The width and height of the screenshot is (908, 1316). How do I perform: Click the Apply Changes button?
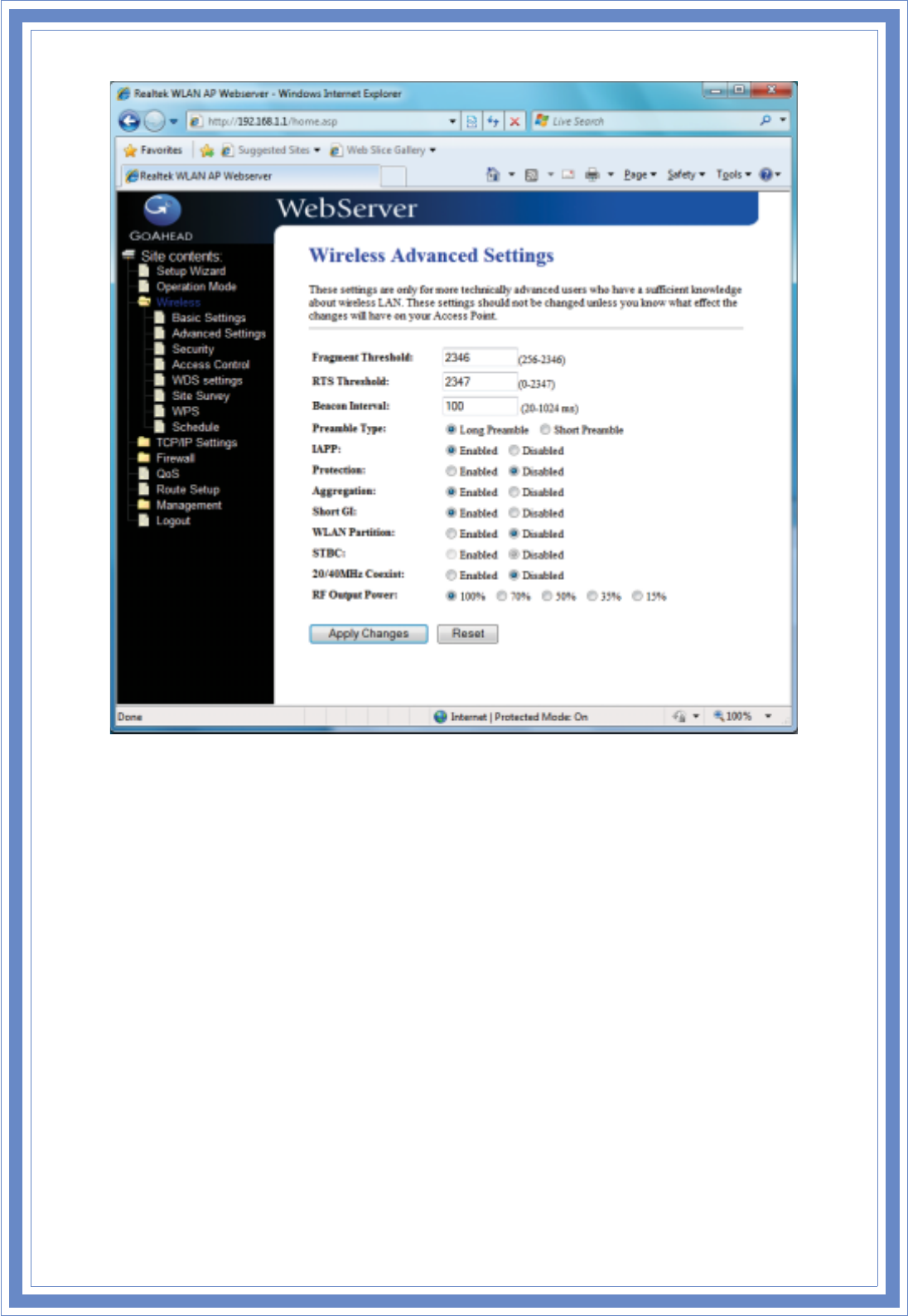tap(369, 634)
